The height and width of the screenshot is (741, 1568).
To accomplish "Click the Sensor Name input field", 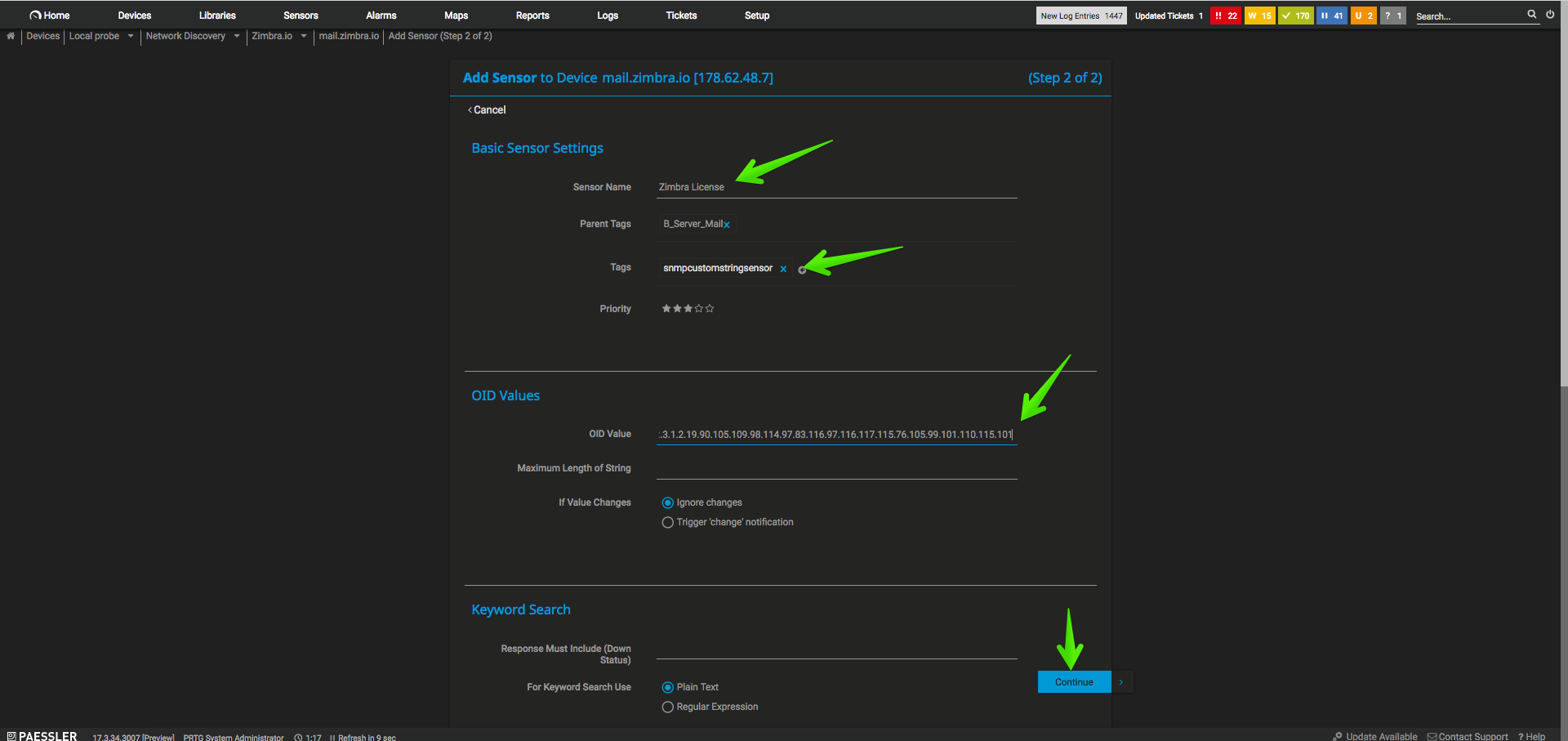I will click(x=837, y=187).
